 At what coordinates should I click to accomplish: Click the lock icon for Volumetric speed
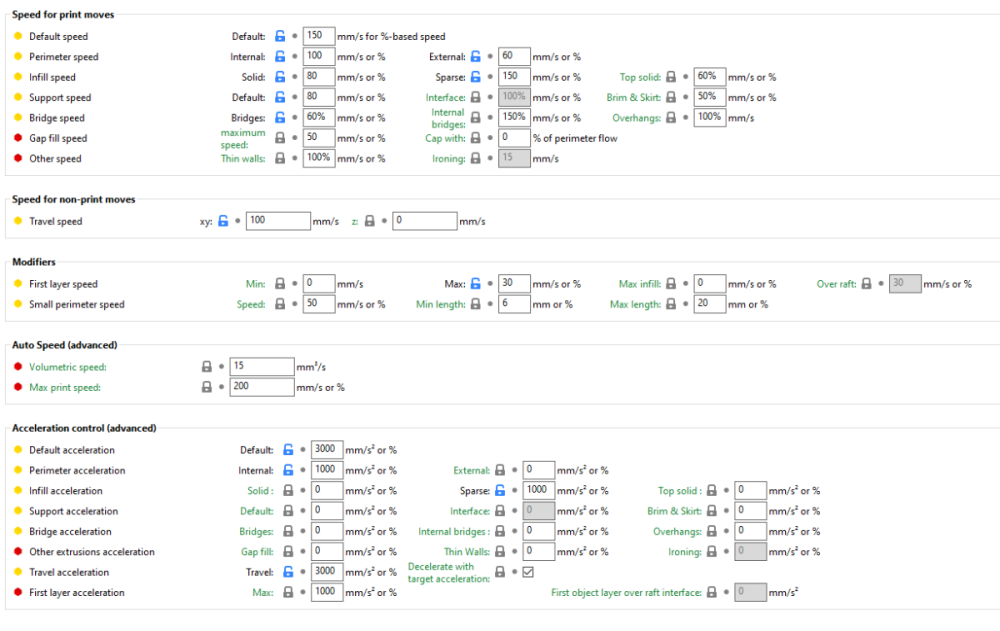207,367
